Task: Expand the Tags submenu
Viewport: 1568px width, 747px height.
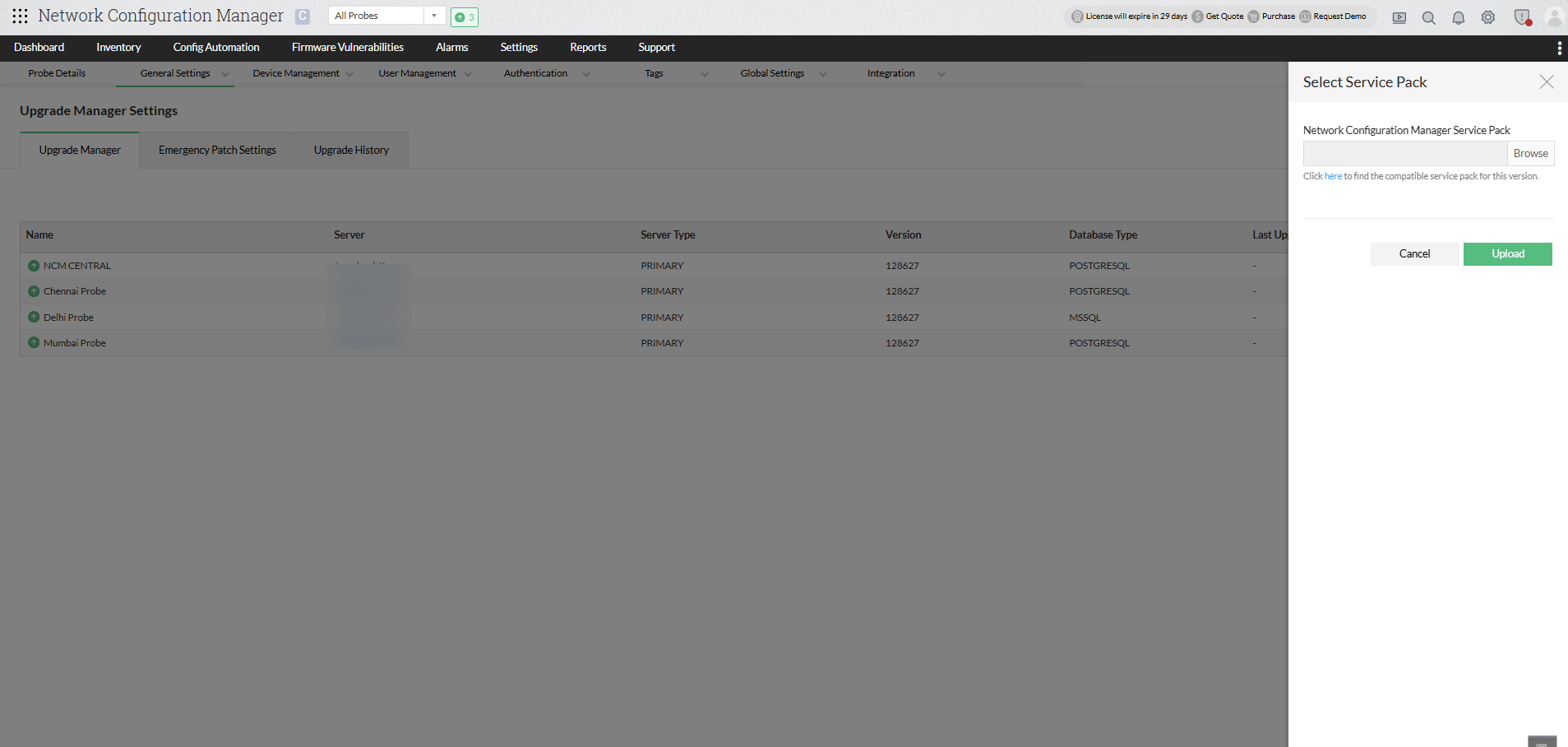Action: [705, 74]
